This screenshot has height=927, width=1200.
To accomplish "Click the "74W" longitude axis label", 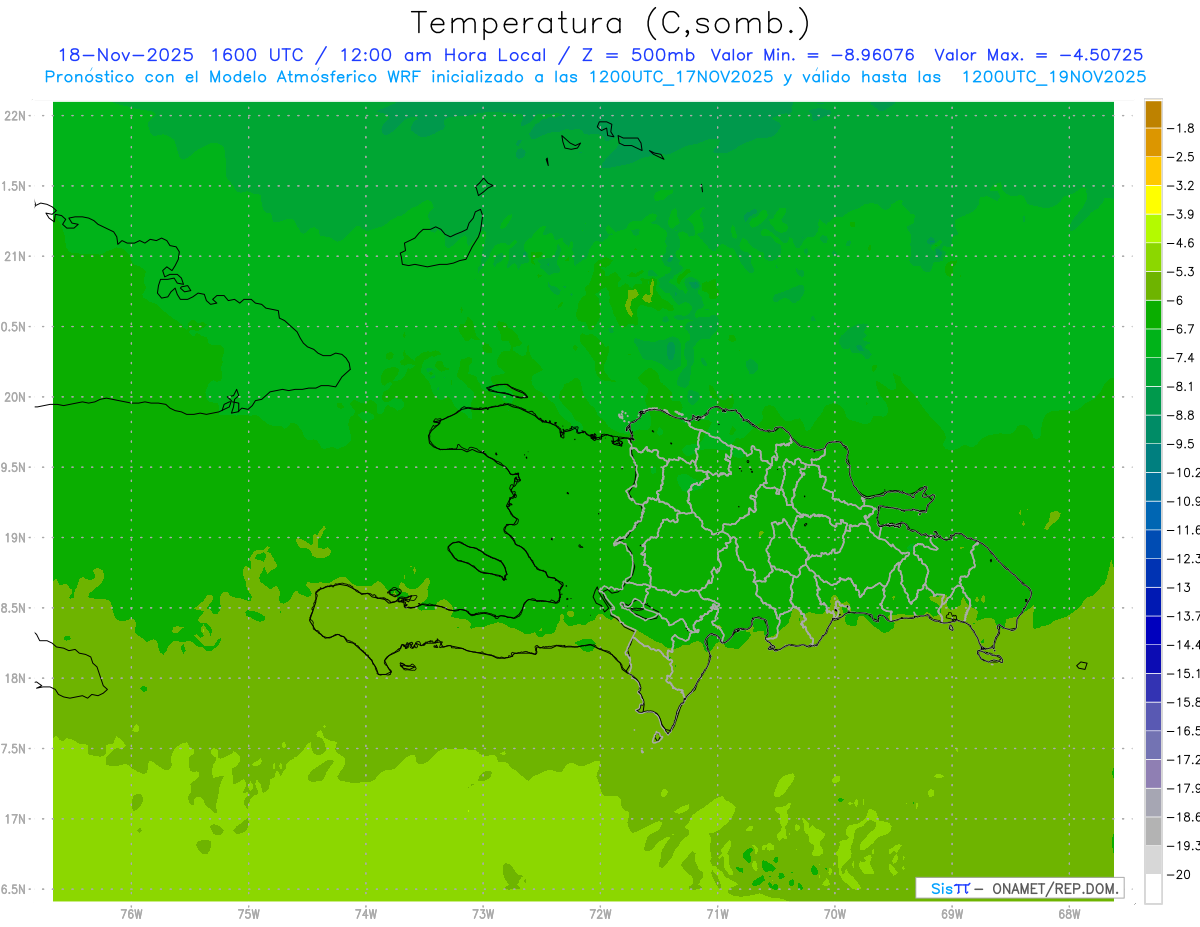I will (366, 913).
